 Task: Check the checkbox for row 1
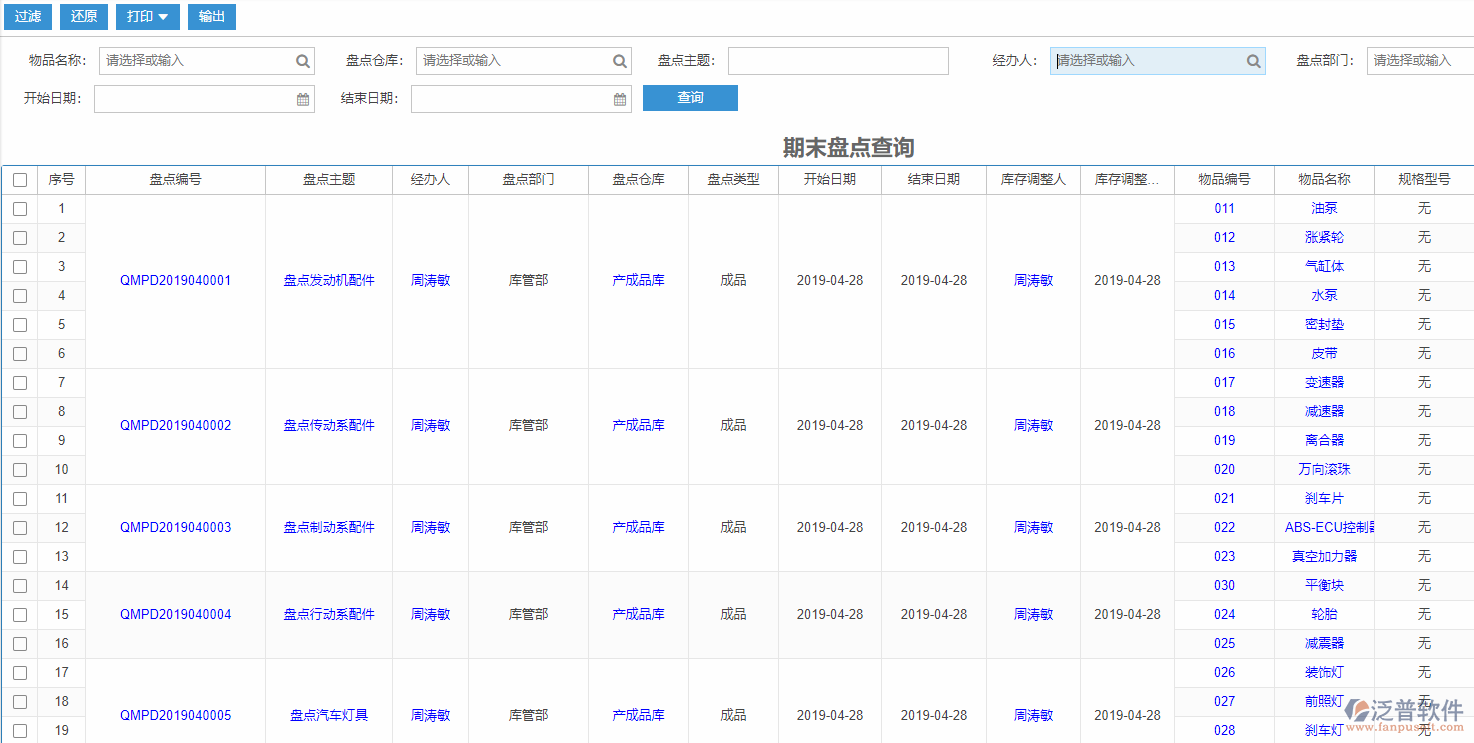click(x=20, y=209)
